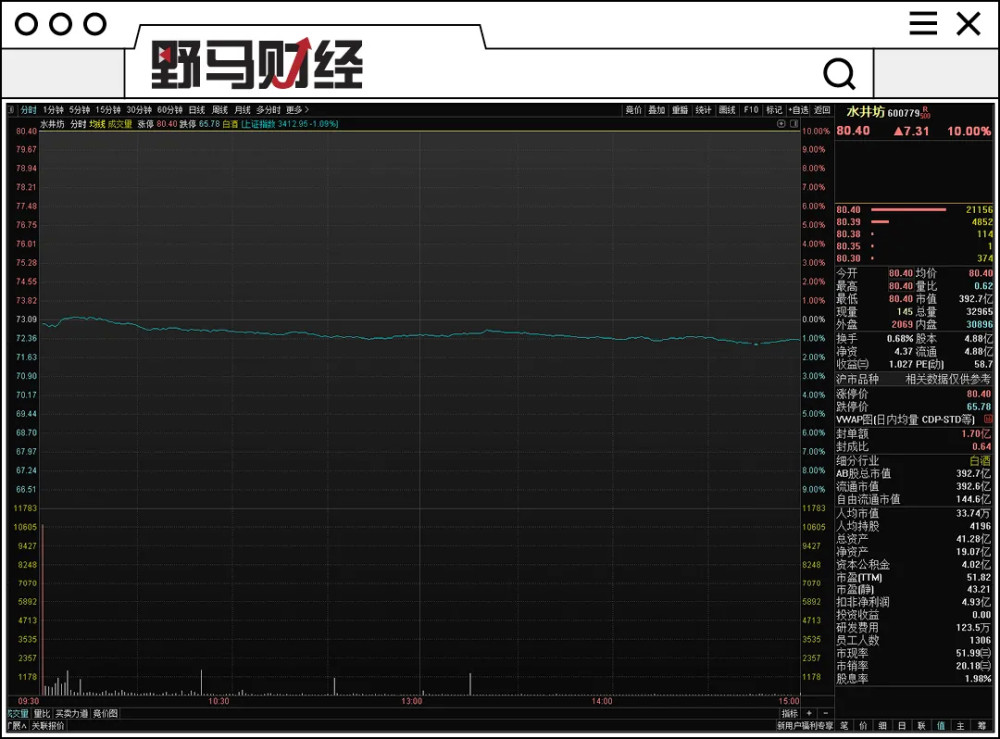Select the 5分钟 period tab

click(80, 110)
